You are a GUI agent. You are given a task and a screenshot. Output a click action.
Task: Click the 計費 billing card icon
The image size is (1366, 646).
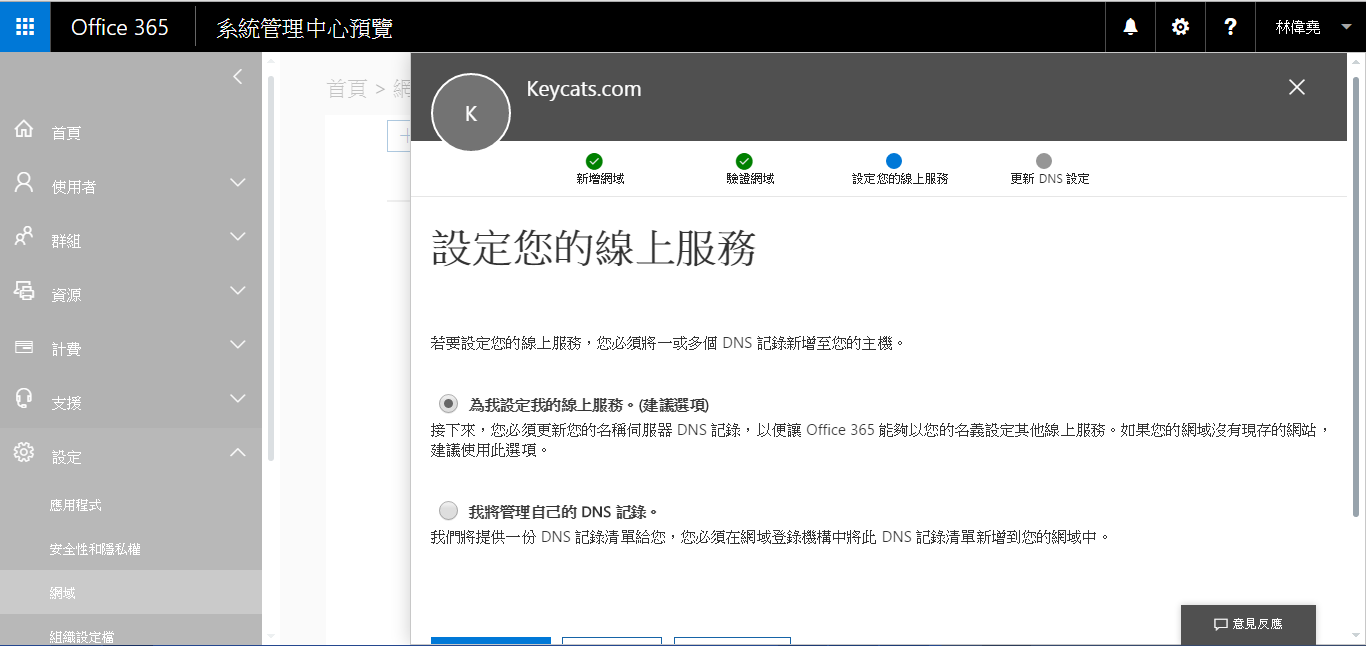coord(24,347)
